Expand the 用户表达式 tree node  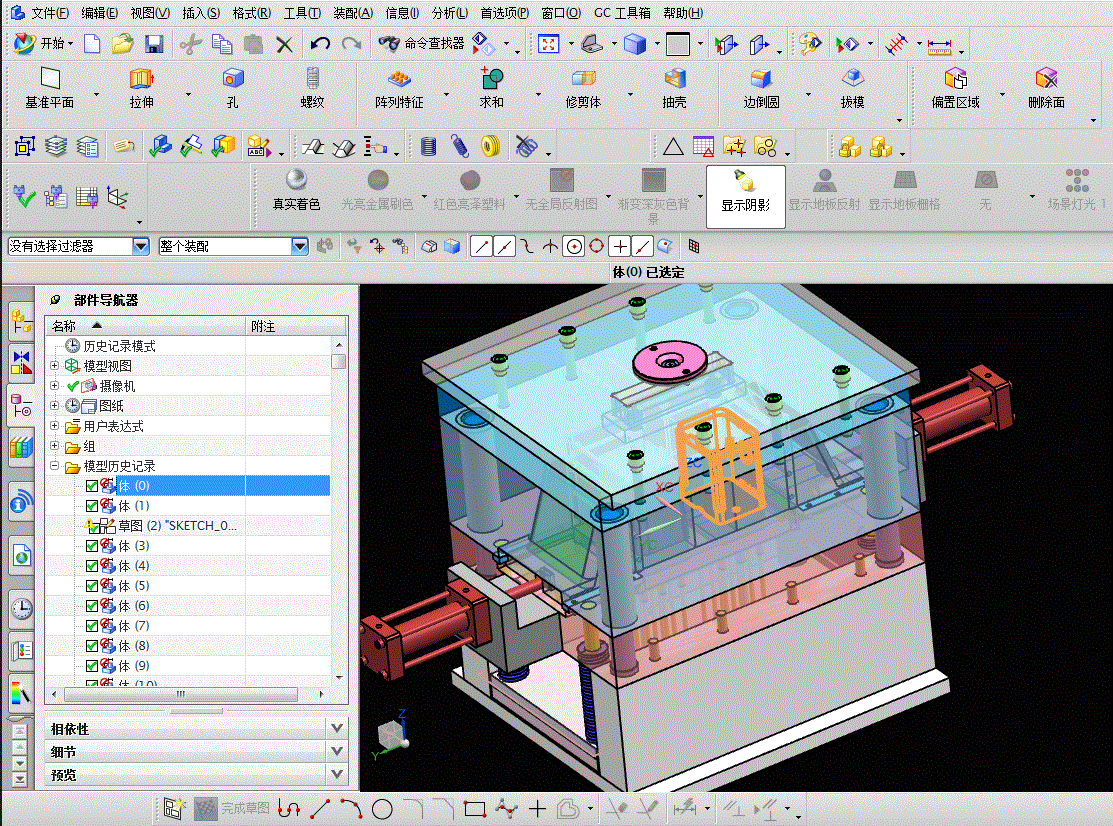pyautogui.click(x=55, y=426)
